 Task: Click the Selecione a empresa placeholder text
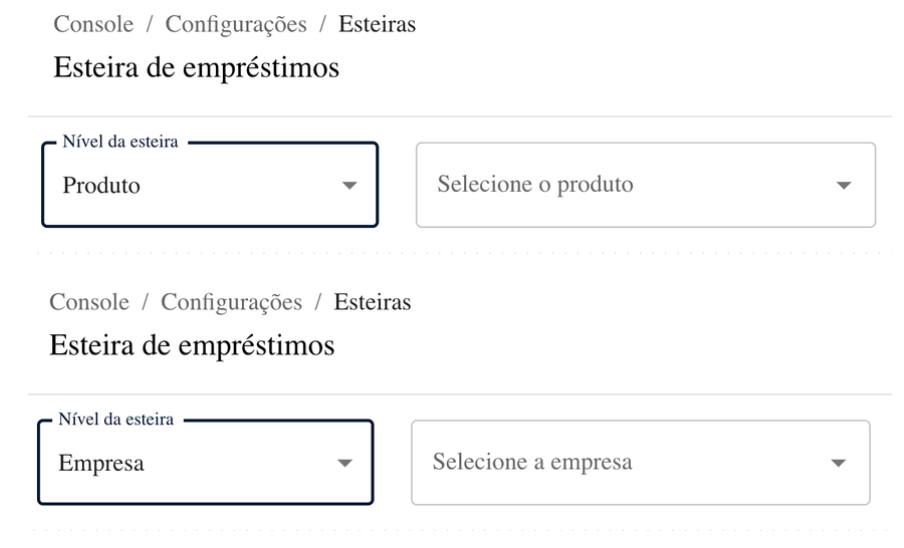(532, 462)
